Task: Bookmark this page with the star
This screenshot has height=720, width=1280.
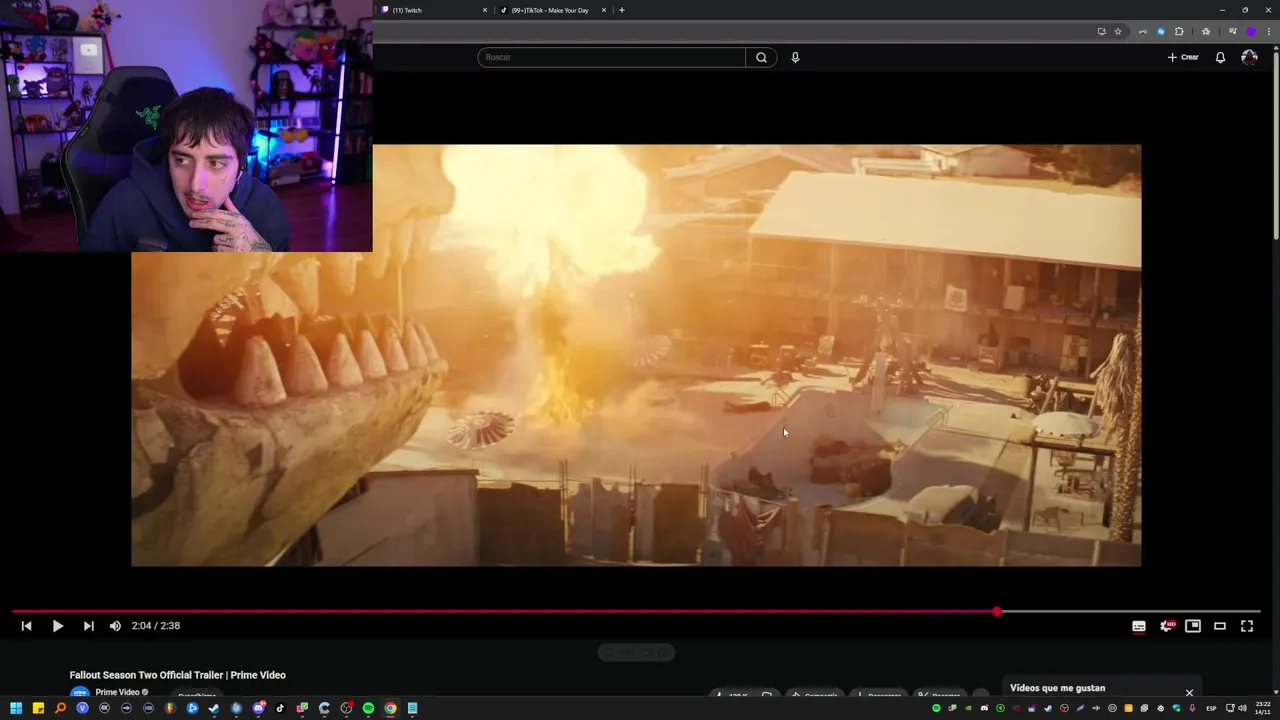Action: pyautogui.click(x=1118, y=31)
